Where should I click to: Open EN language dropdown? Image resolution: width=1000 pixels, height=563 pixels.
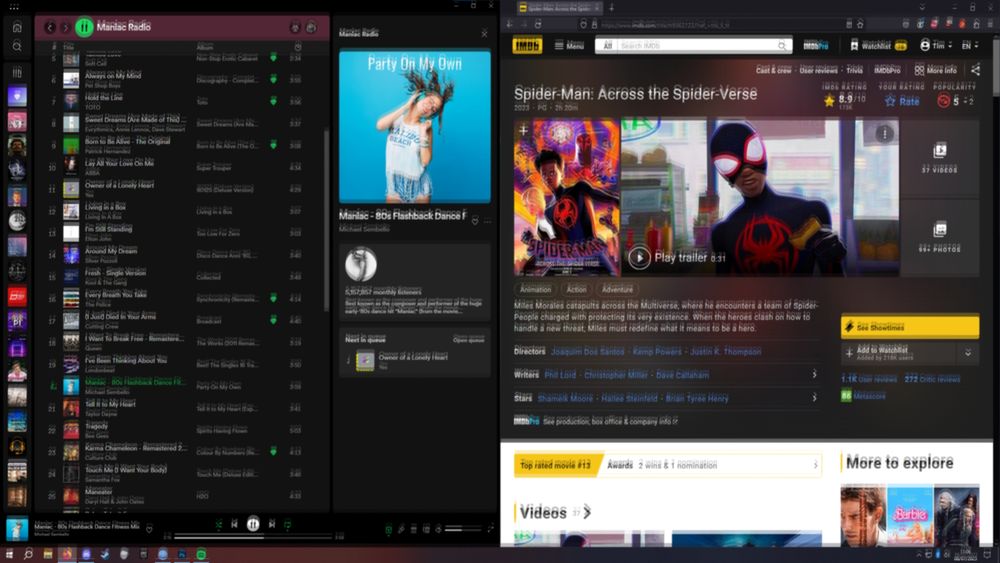(x=970, y=46)
